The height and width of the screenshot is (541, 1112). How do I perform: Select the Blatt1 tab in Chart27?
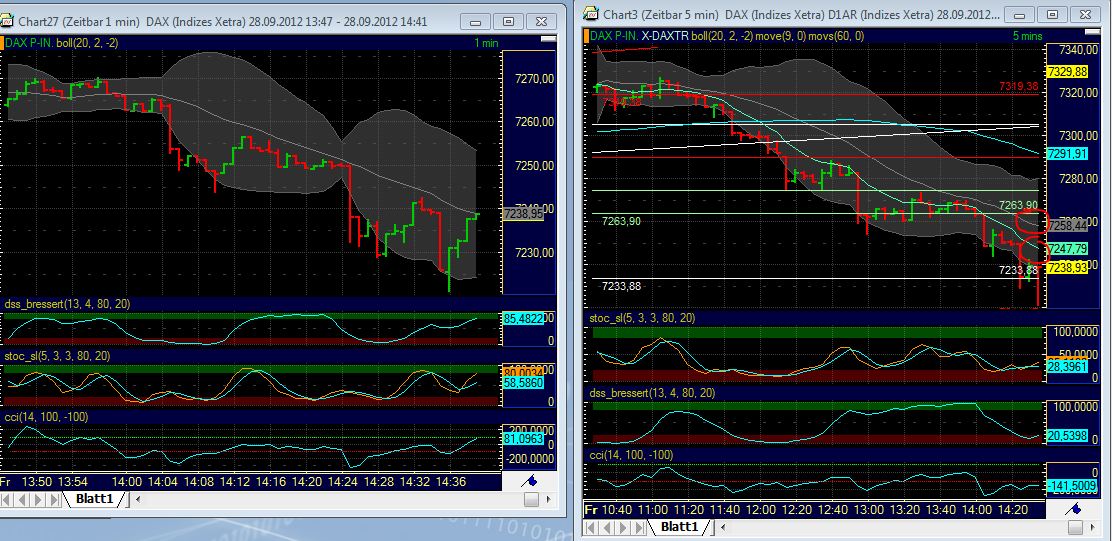click(95, 498)
